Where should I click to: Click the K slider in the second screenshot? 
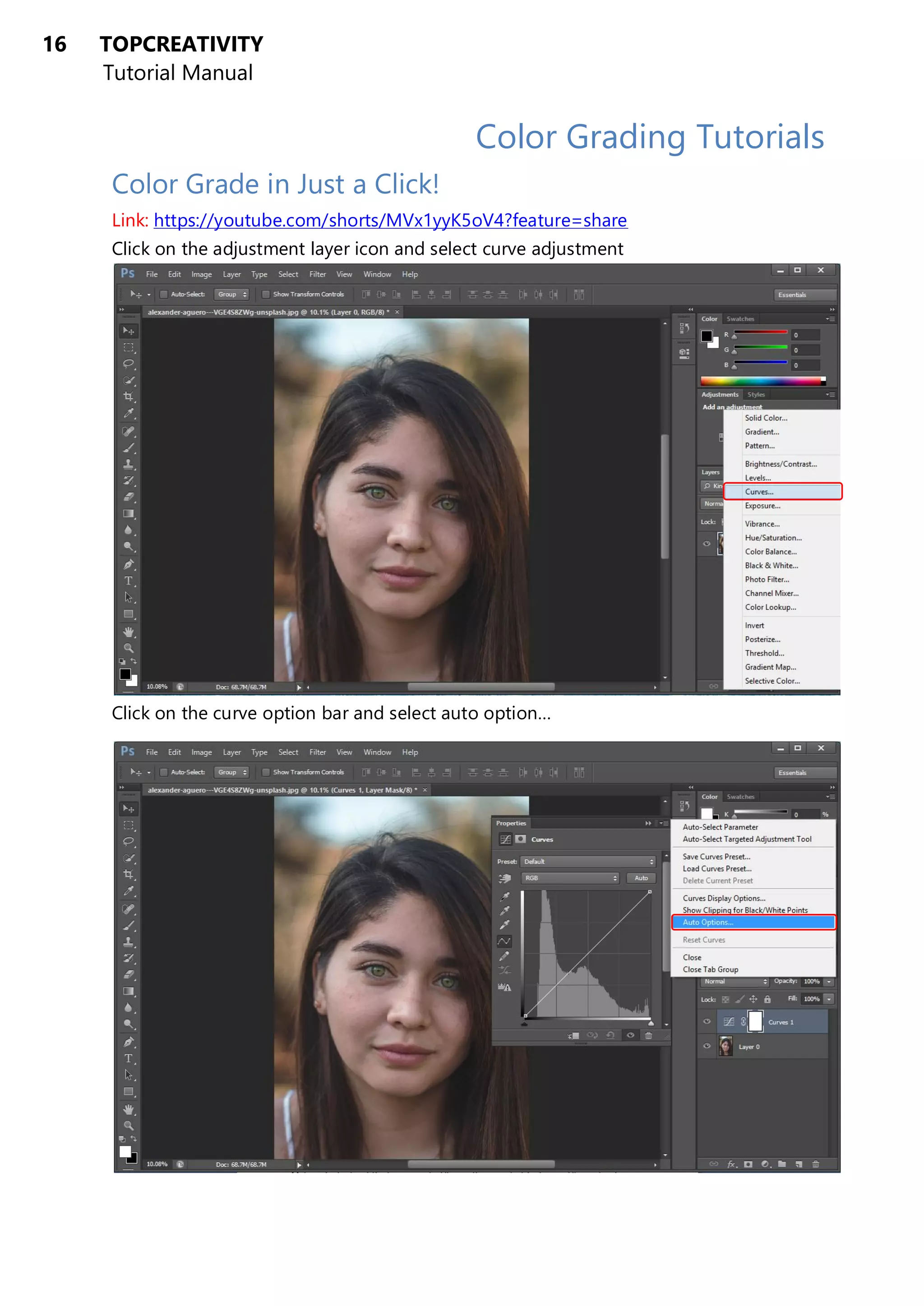(x=760, y=812)
